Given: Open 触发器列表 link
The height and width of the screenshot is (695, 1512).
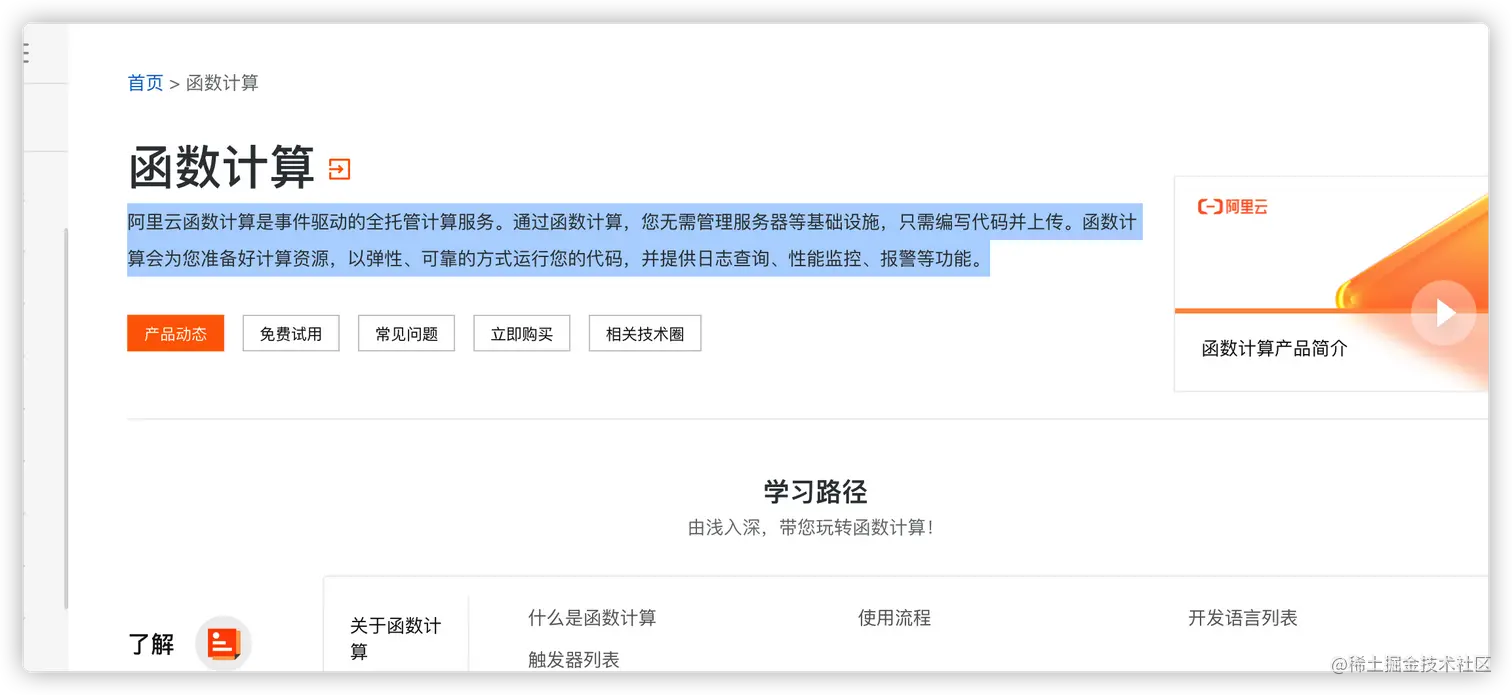Looking at the screenshot, I should point(574,660).
